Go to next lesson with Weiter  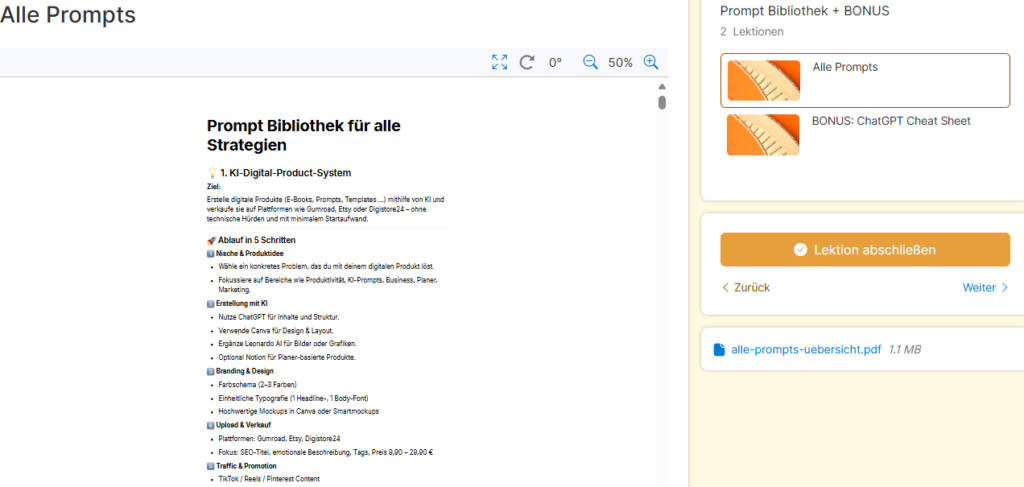(x=985, y=287)
